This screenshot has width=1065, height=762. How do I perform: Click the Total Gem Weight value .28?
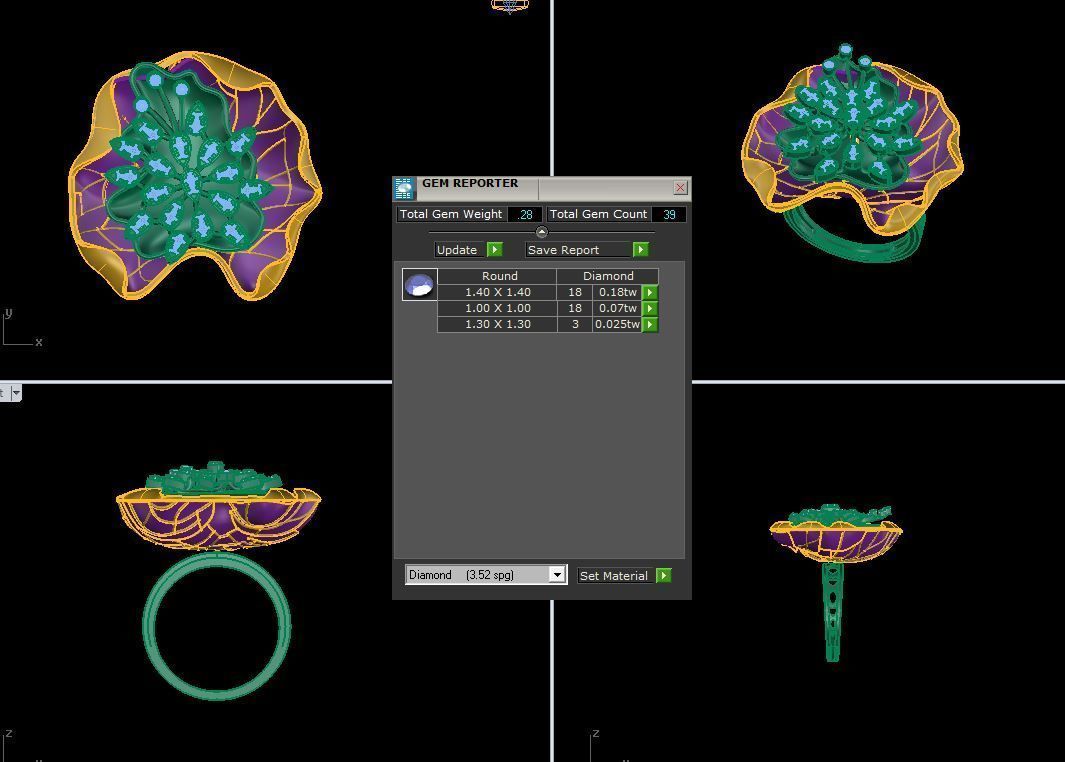click(525, 215)
